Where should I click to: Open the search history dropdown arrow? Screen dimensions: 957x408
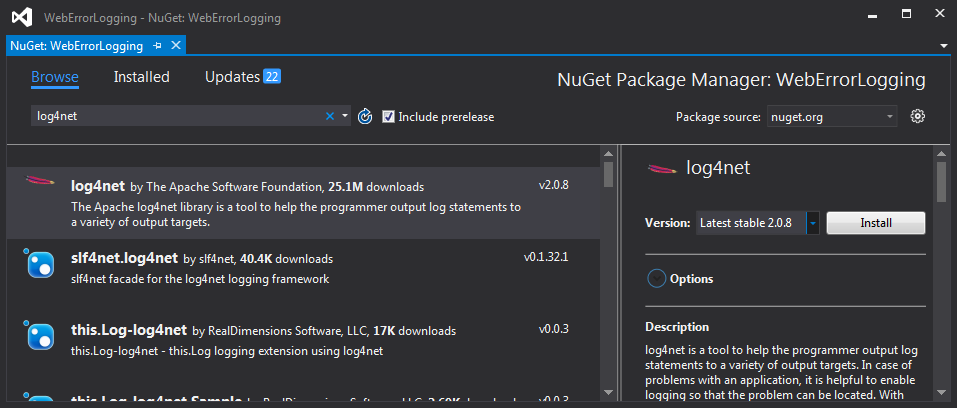pos(345,116)
